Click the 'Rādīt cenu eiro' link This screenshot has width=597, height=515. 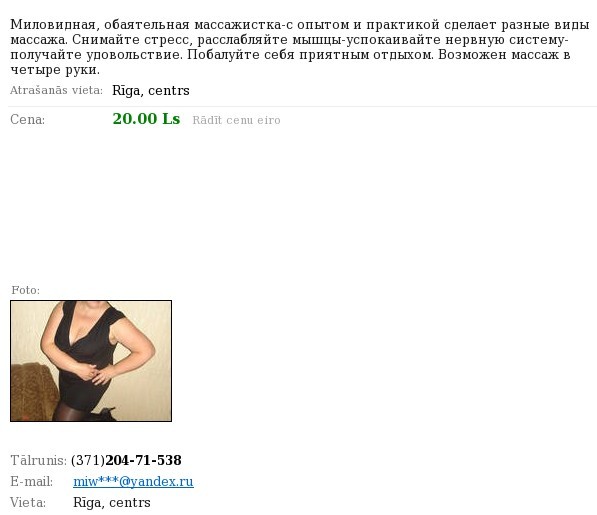[236, 120]
